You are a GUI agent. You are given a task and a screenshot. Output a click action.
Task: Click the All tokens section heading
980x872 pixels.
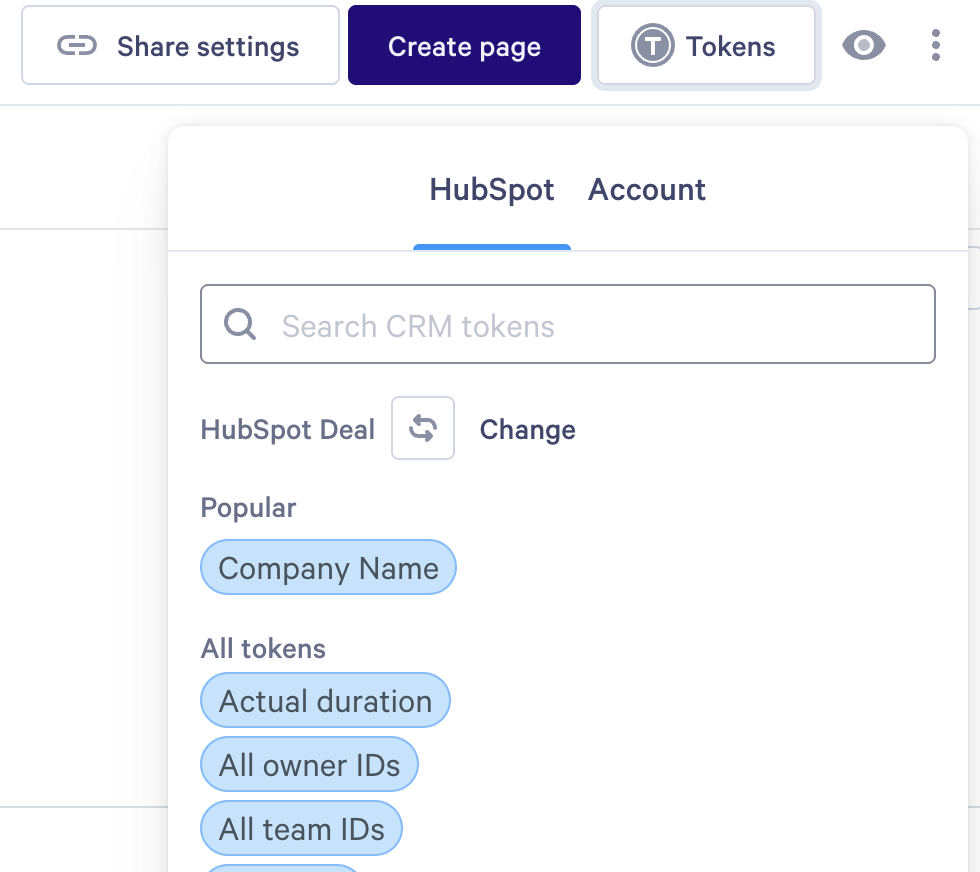pos(263,648)
